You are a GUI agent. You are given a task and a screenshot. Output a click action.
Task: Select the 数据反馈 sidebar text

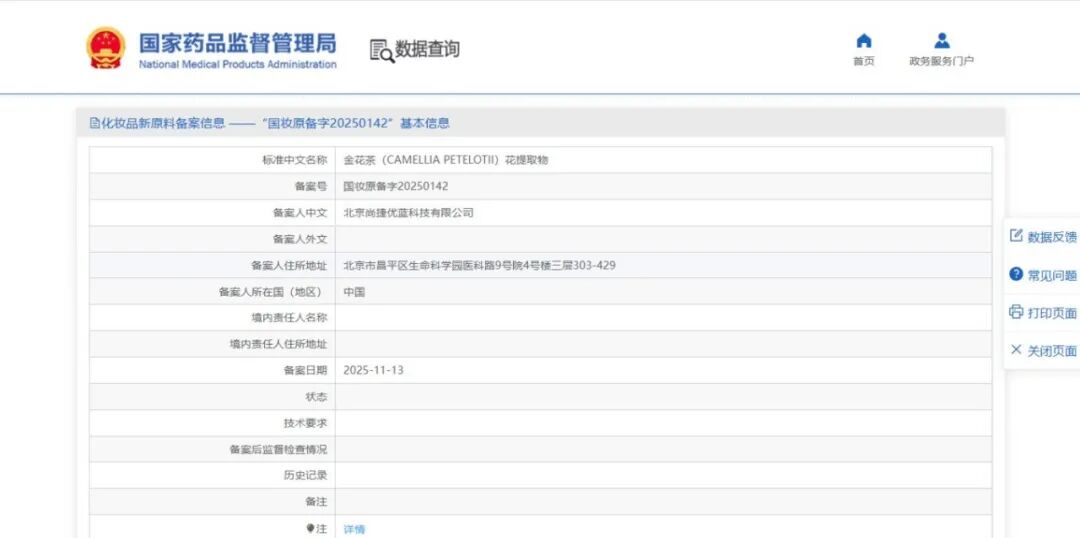tap(1052, 237)
